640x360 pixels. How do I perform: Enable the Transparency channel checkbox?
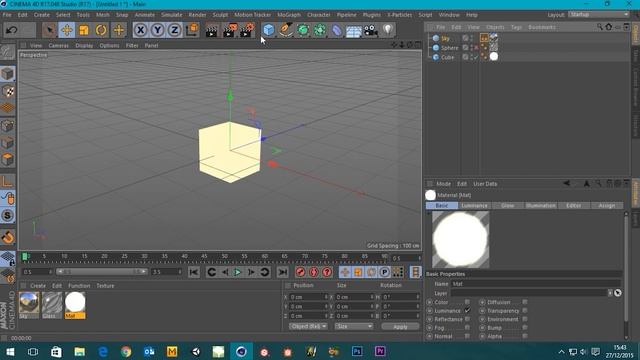click(x=525, y=311)
